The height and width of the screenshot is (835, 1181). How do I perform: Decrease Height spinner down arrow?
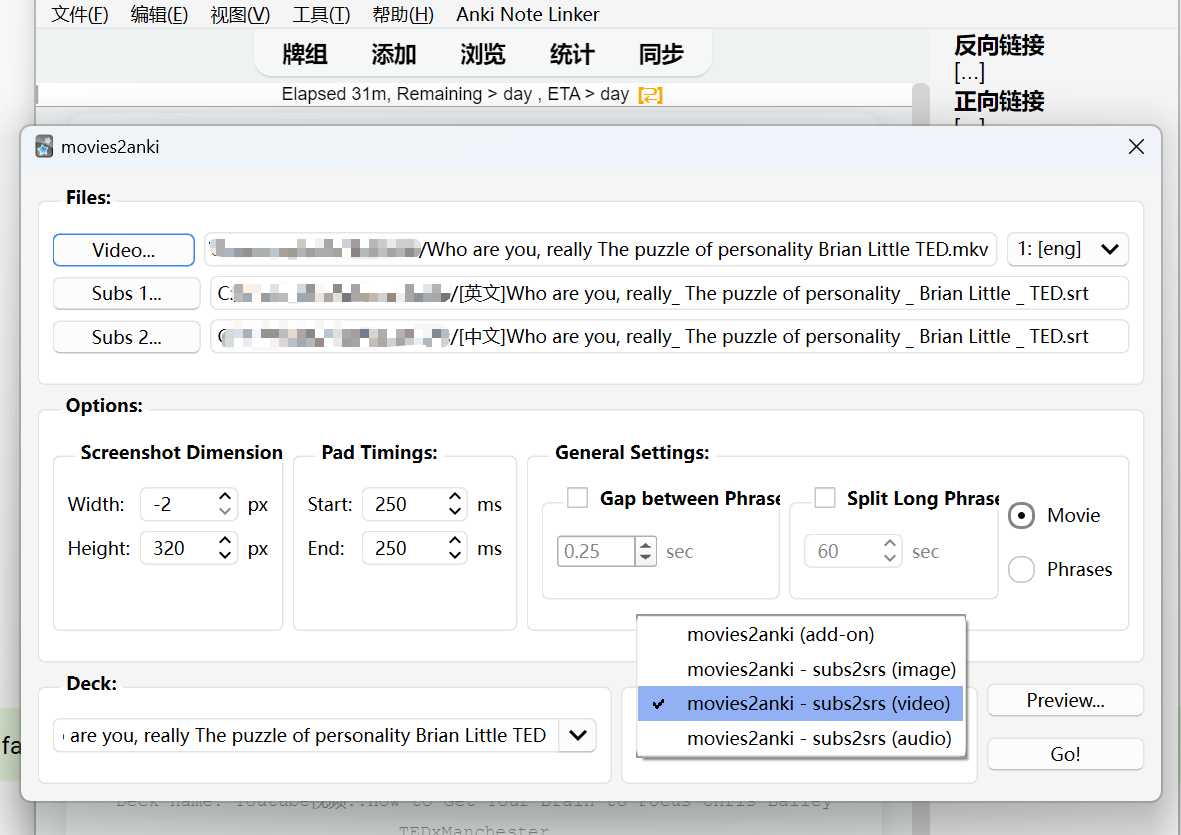coord(226,555)
